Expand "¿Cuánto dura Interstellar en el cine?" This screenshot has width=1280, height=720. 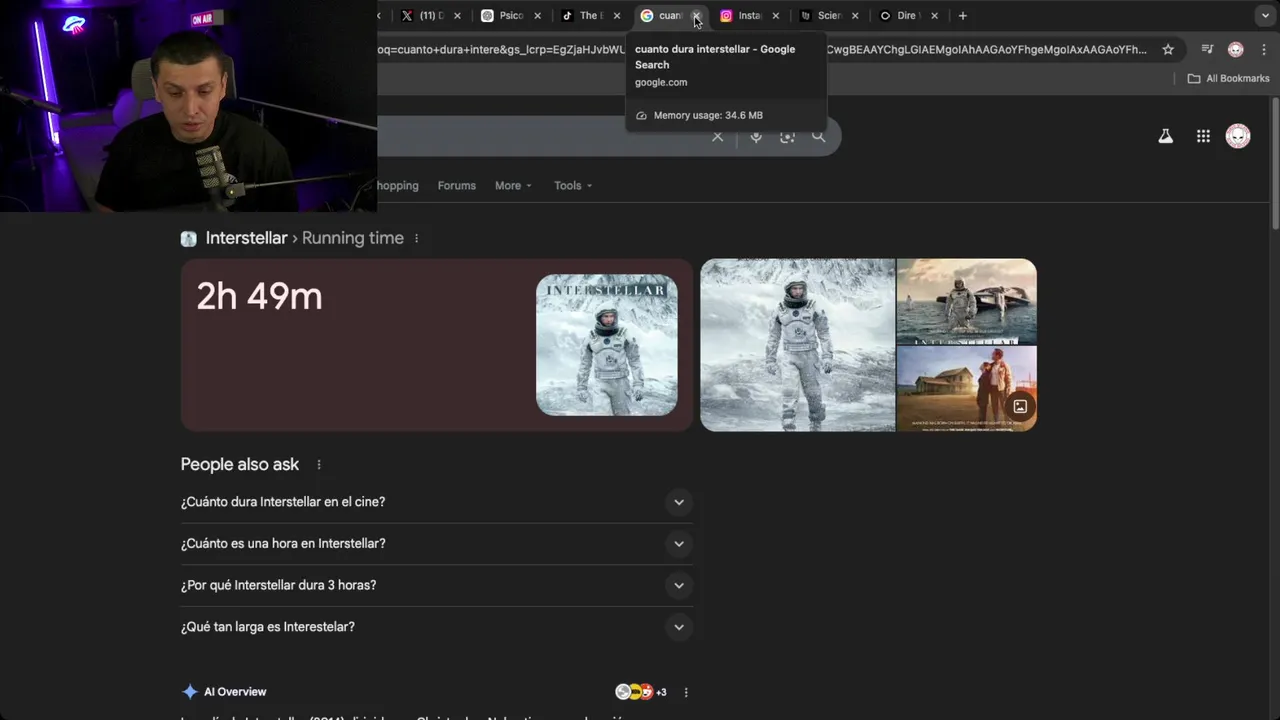(436, 502)
